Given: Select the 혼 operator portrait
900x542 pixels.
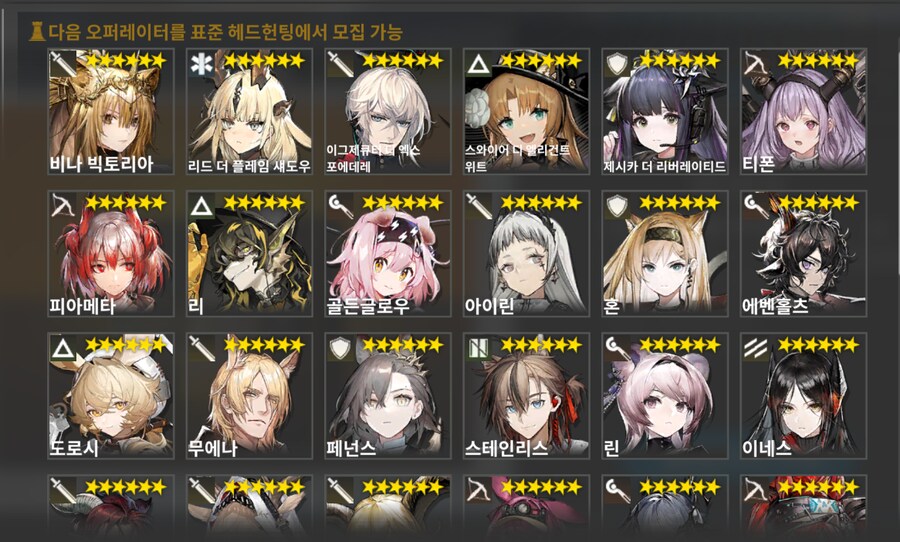Looking at the screenshot, I should 665,254.
